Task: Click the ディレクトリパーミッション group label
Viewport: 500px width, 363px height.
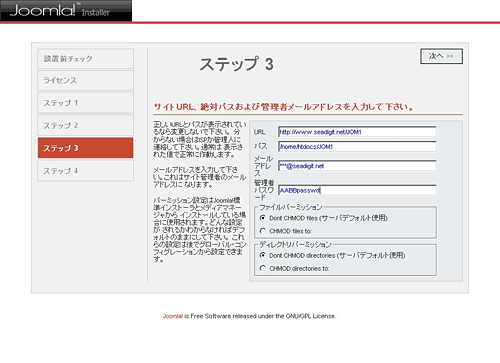Action: 295,245
